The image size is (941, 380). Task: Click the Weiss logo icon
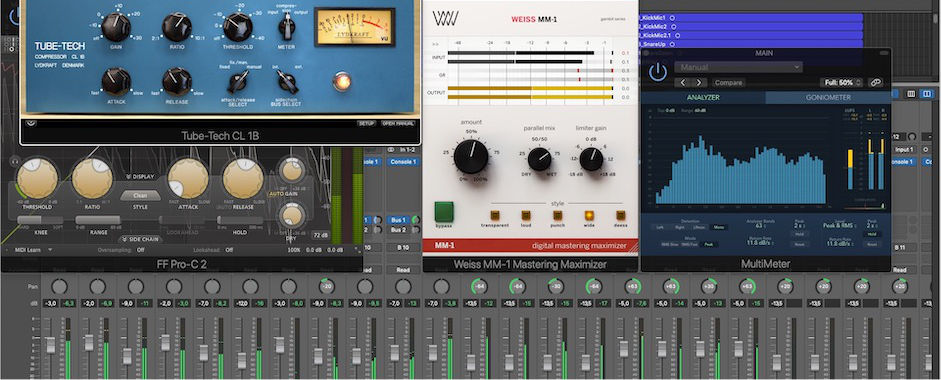[x=445, y=19]
